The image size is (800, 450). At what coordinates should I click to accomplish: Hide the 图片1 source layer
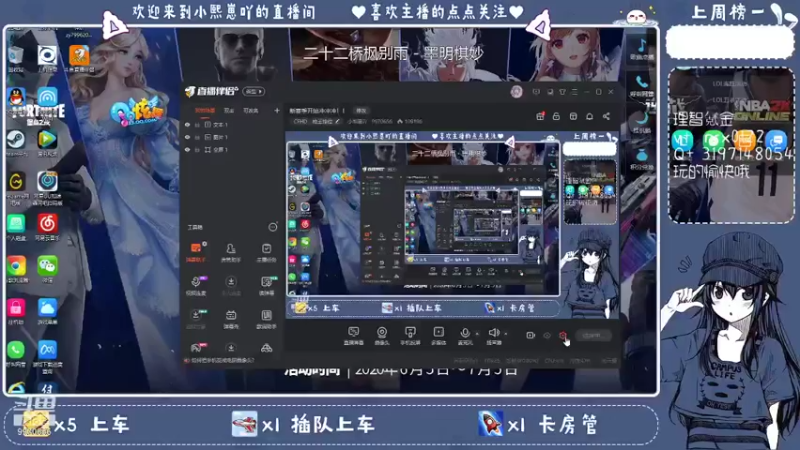(x=187, y=137)
